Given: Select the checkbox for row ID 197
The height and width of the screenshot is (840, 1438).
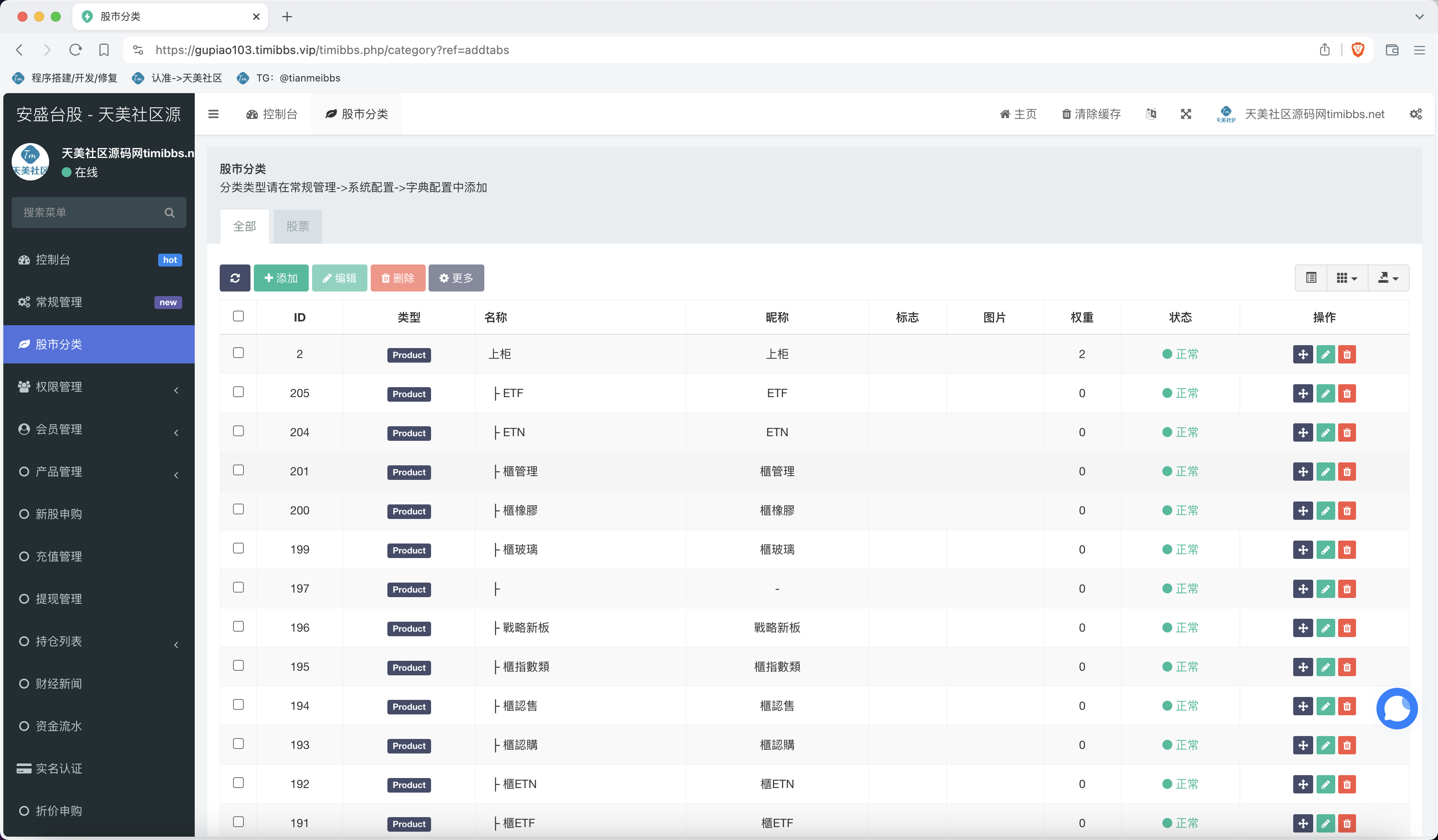Looking at the screenshot, I should click(238, 587).
